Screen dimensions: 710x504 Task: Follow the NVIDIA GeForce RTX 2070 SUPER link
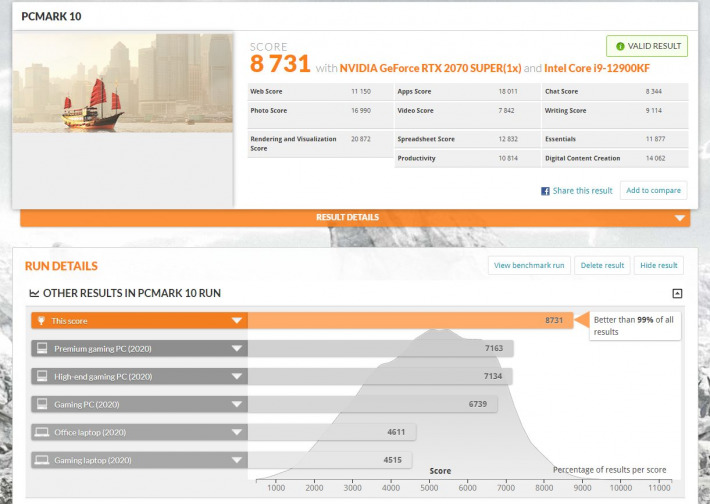point(429,68)
